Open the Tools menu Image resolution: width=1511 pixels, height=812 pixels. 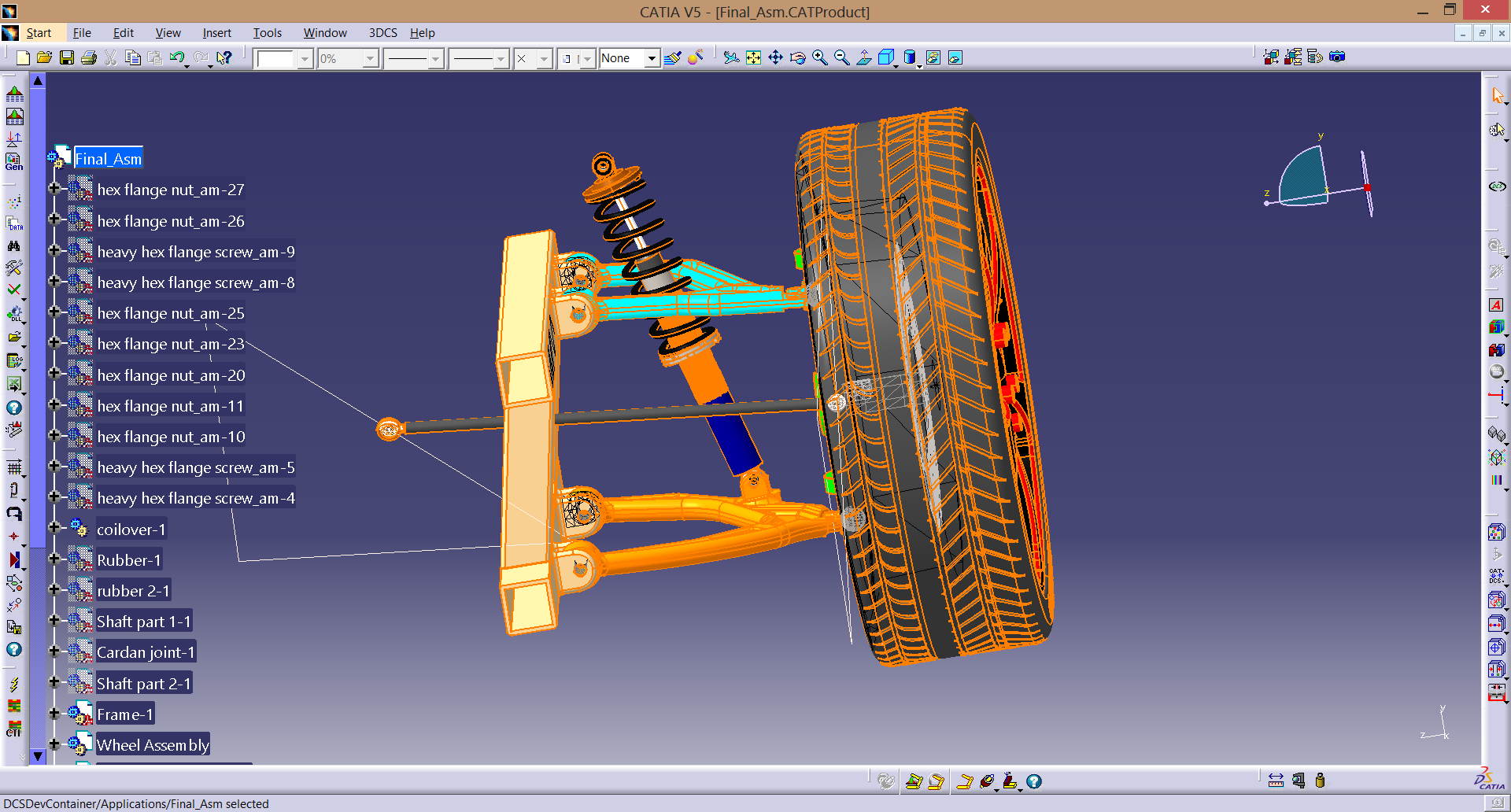pyautogui.click(x=267, y=32)
